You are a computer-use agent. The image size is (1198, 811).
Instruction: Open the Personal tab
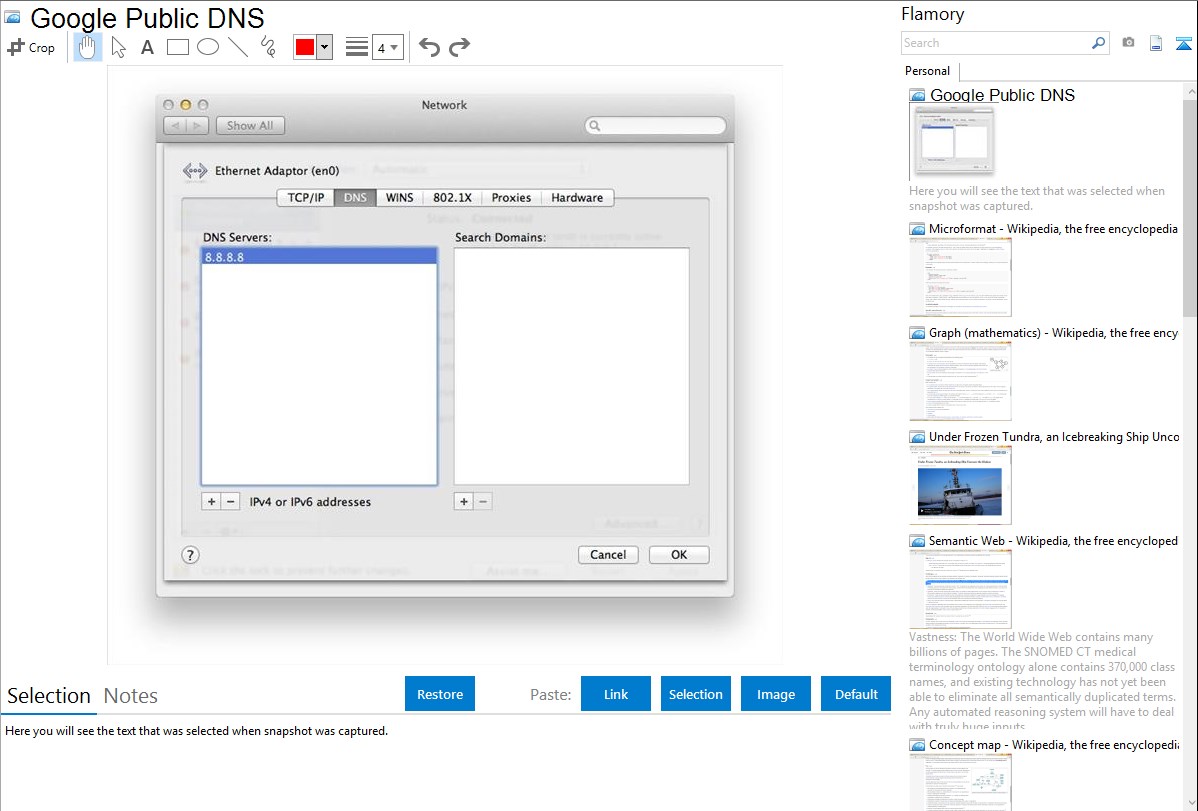click(928, 71)
